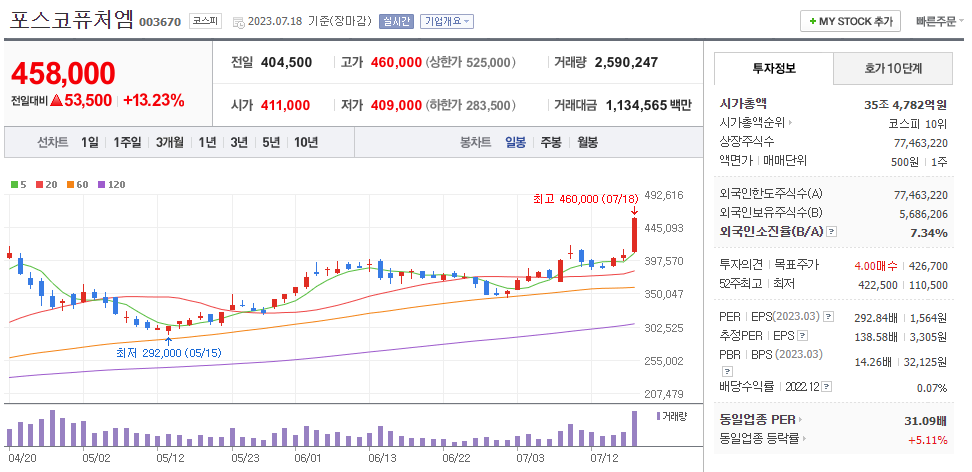This screenshot has height=472, width=972.
Task: Click the green 5-day moving average legend
Action: [x=17, y=184]
